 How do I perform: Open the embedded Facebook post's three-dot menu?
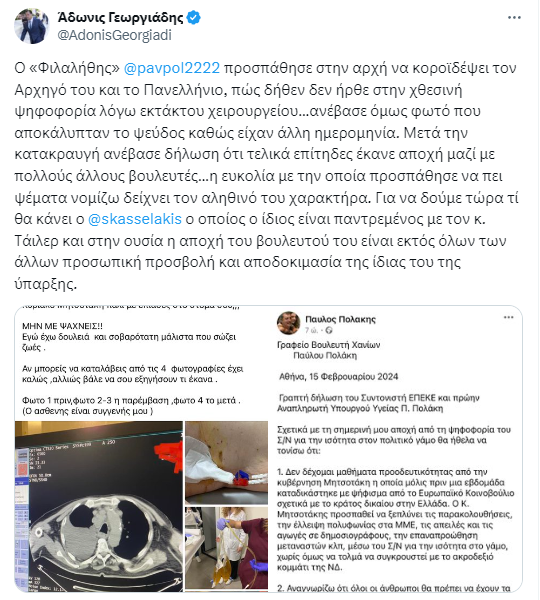point(508,318)
